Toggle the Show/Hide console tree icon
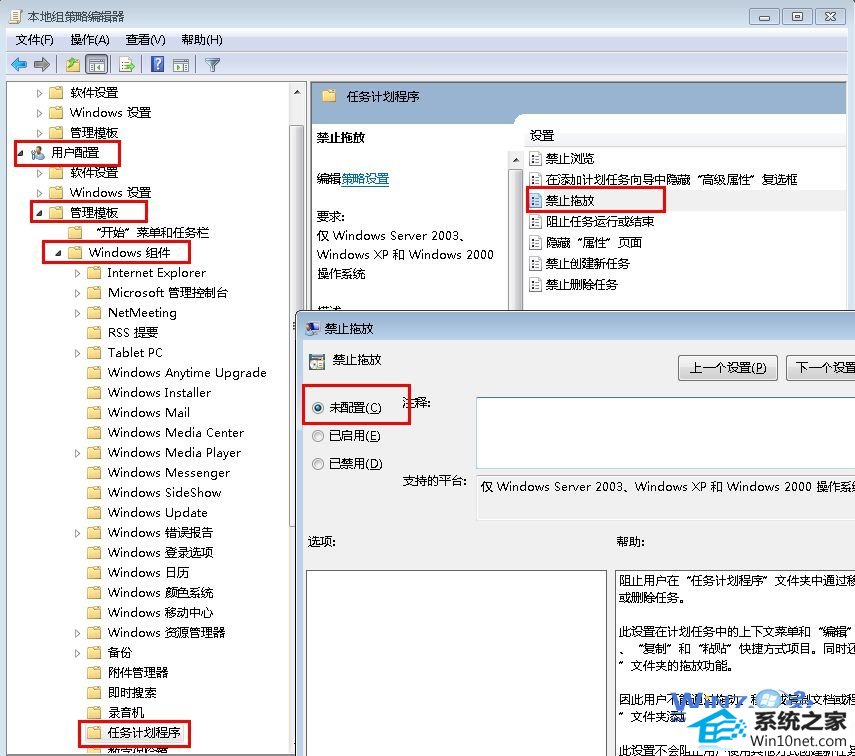This screenshot has width=855, height=756. [97, 65]
